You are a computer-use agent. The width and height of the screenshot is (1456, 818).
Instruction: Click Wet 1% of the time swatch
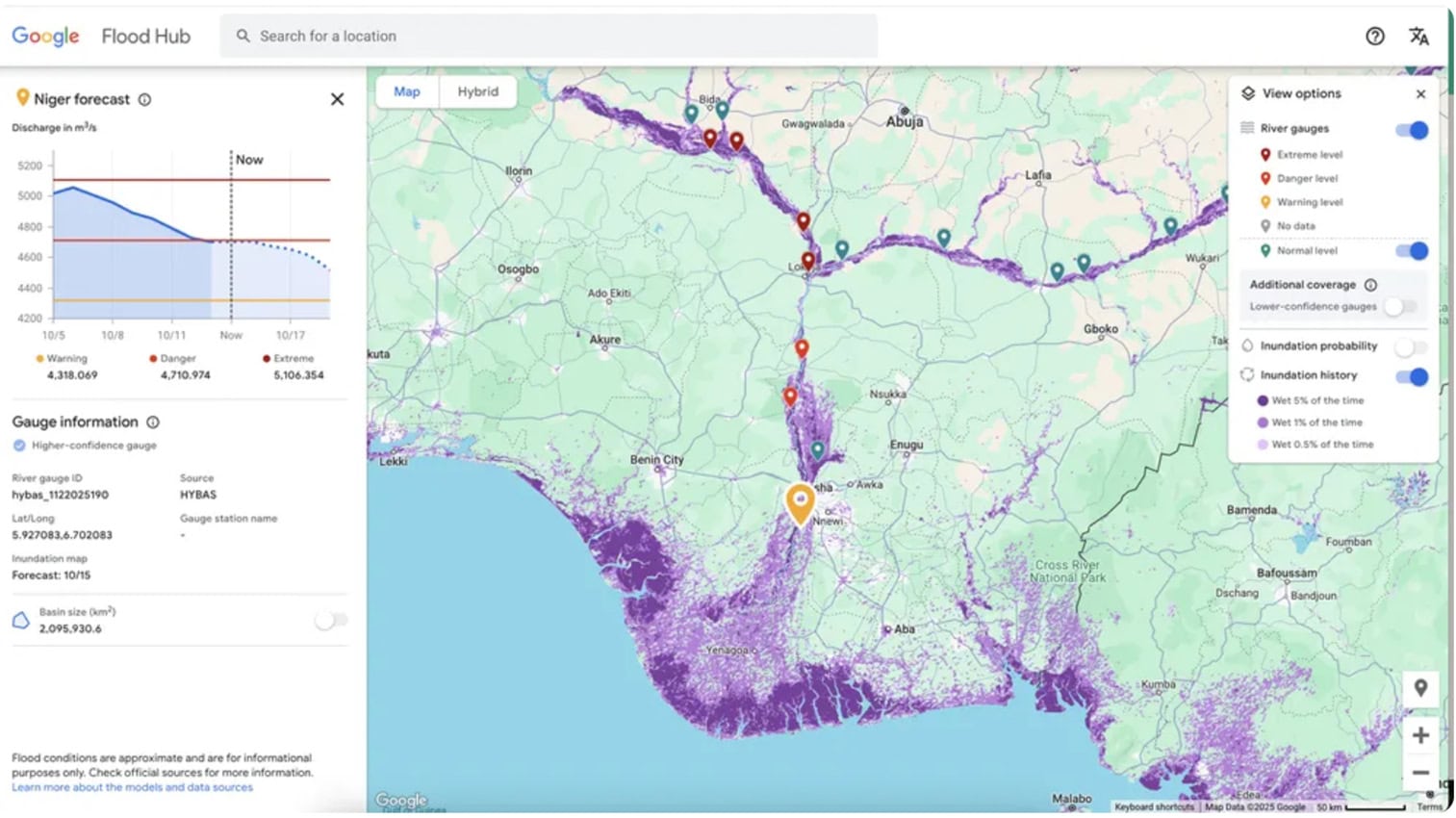pos(1263,422)
